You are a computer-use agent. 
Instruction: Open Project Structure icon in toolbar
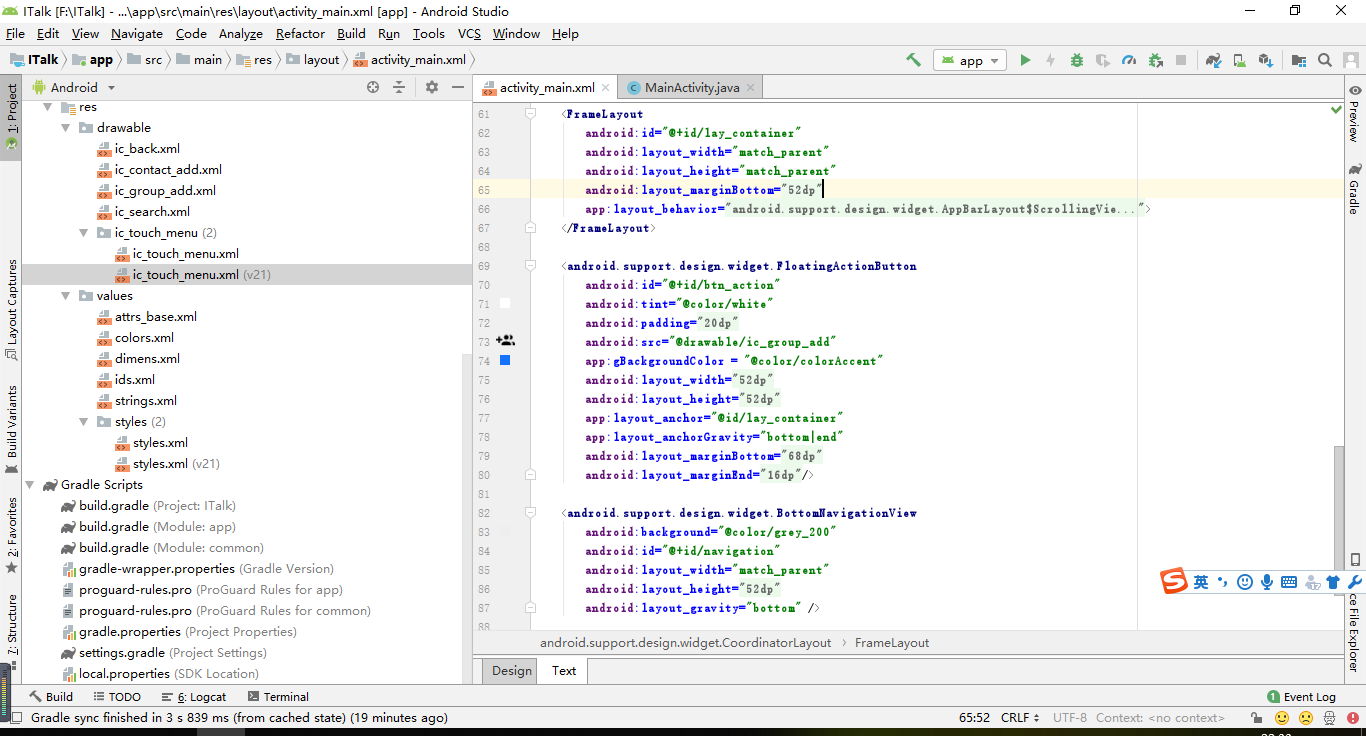click(x=1299, y=60)
